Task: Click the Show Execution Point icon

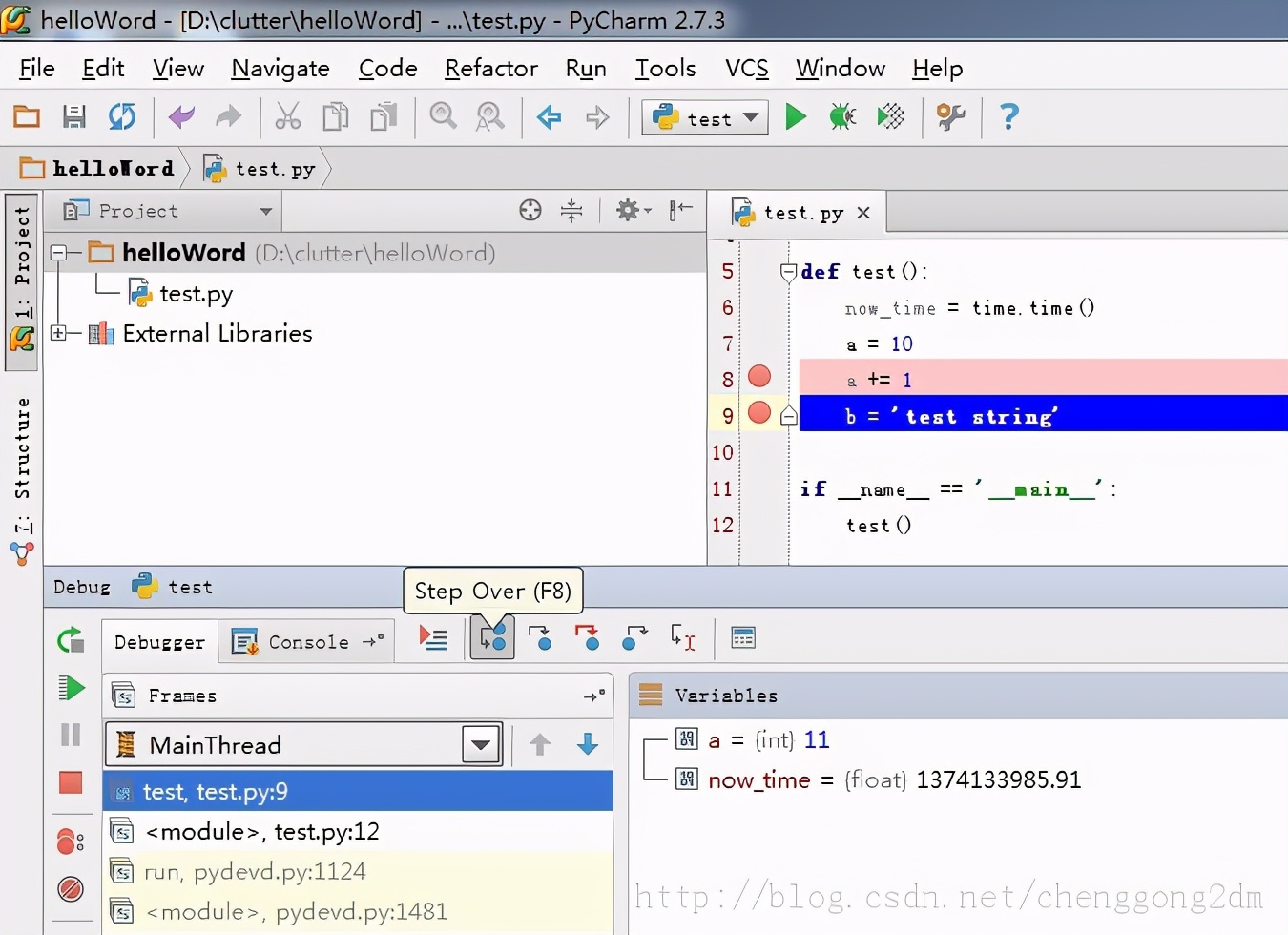Action: [432, 637]
